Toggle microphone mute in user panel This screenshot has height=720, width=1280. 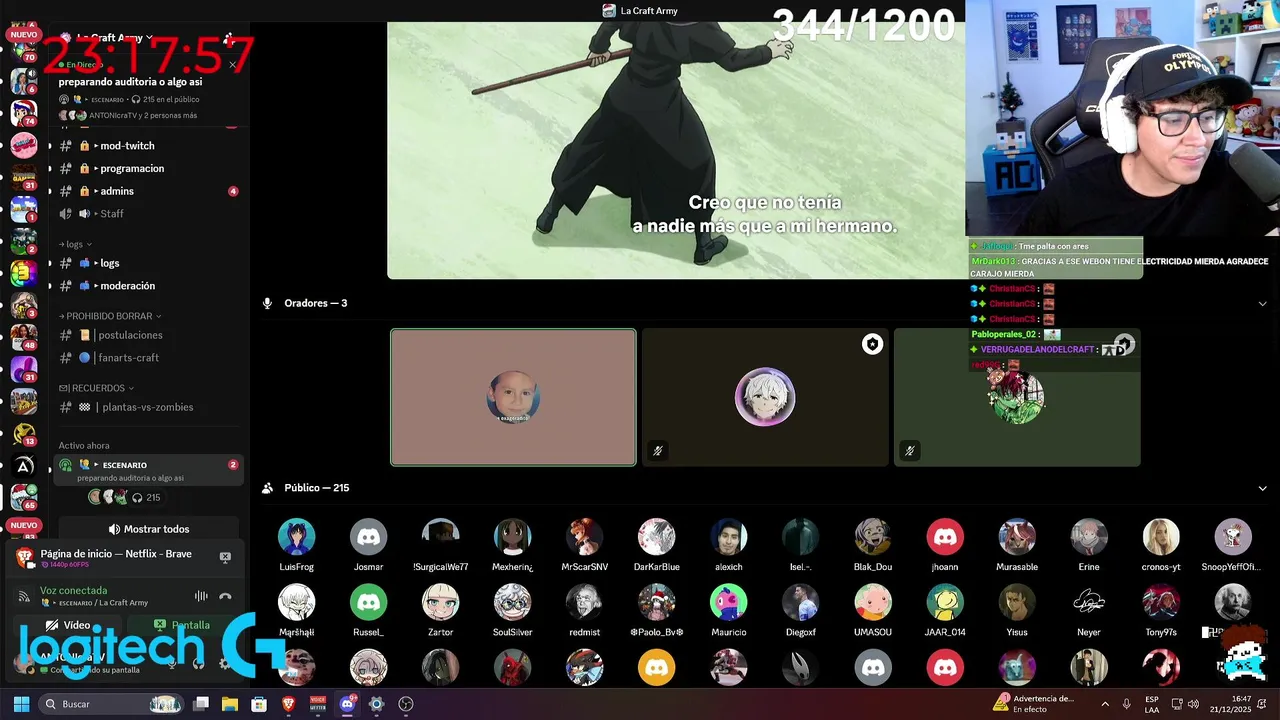click(171, 663)
